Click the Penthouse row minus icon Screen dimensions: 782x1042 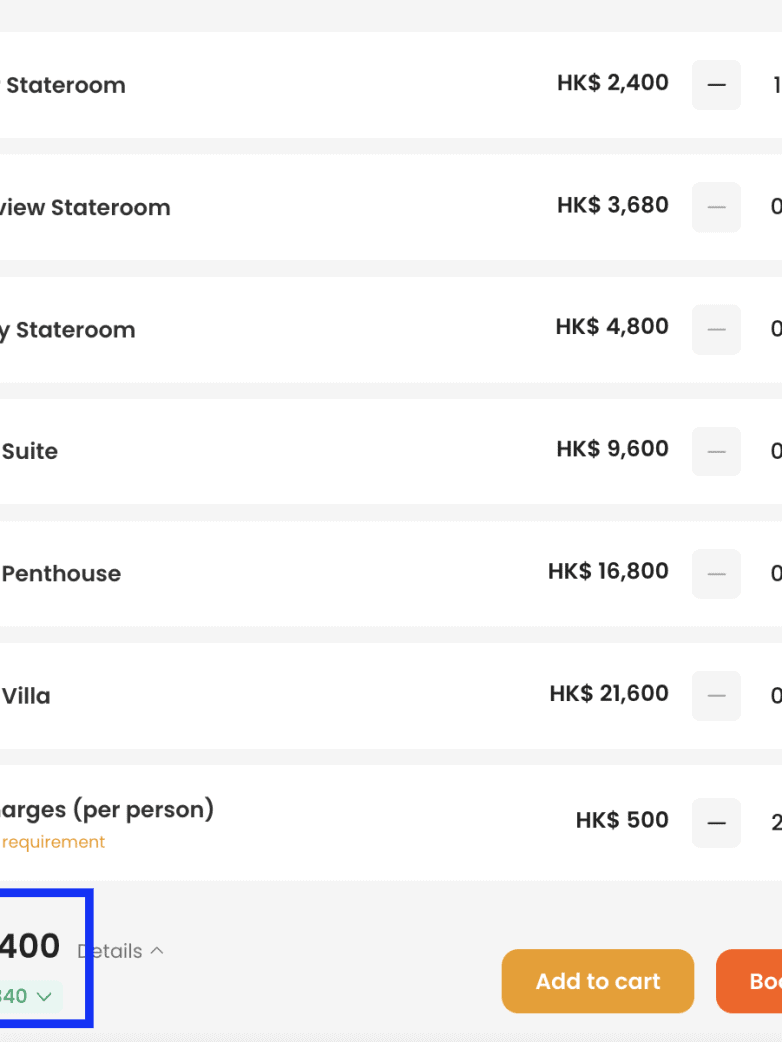pyautogui.click(x=716, y=573)
